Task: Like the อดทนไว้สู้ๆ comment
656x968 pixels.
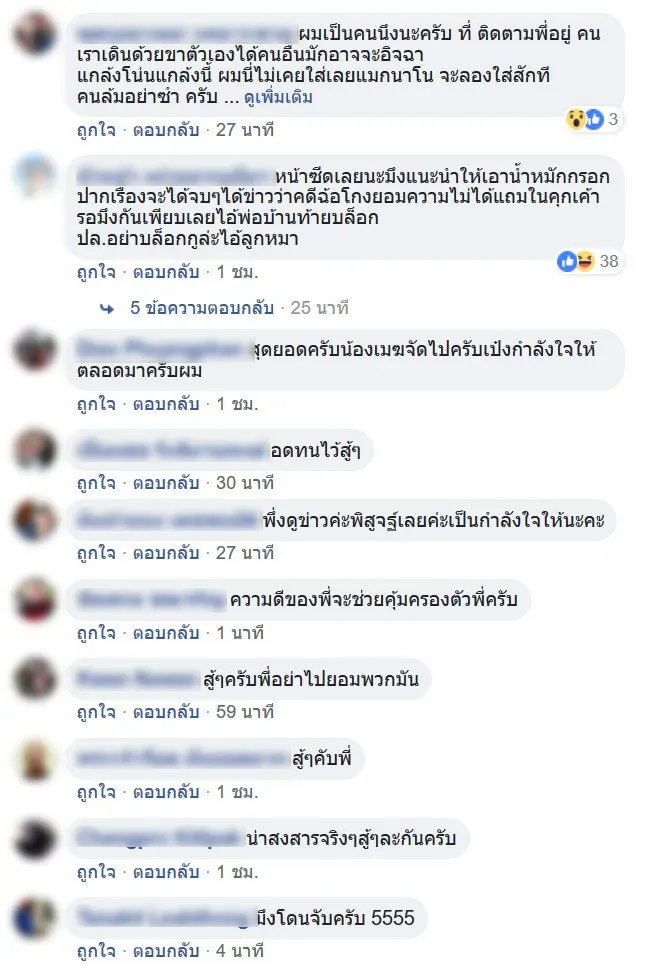Action: point(96,483)
